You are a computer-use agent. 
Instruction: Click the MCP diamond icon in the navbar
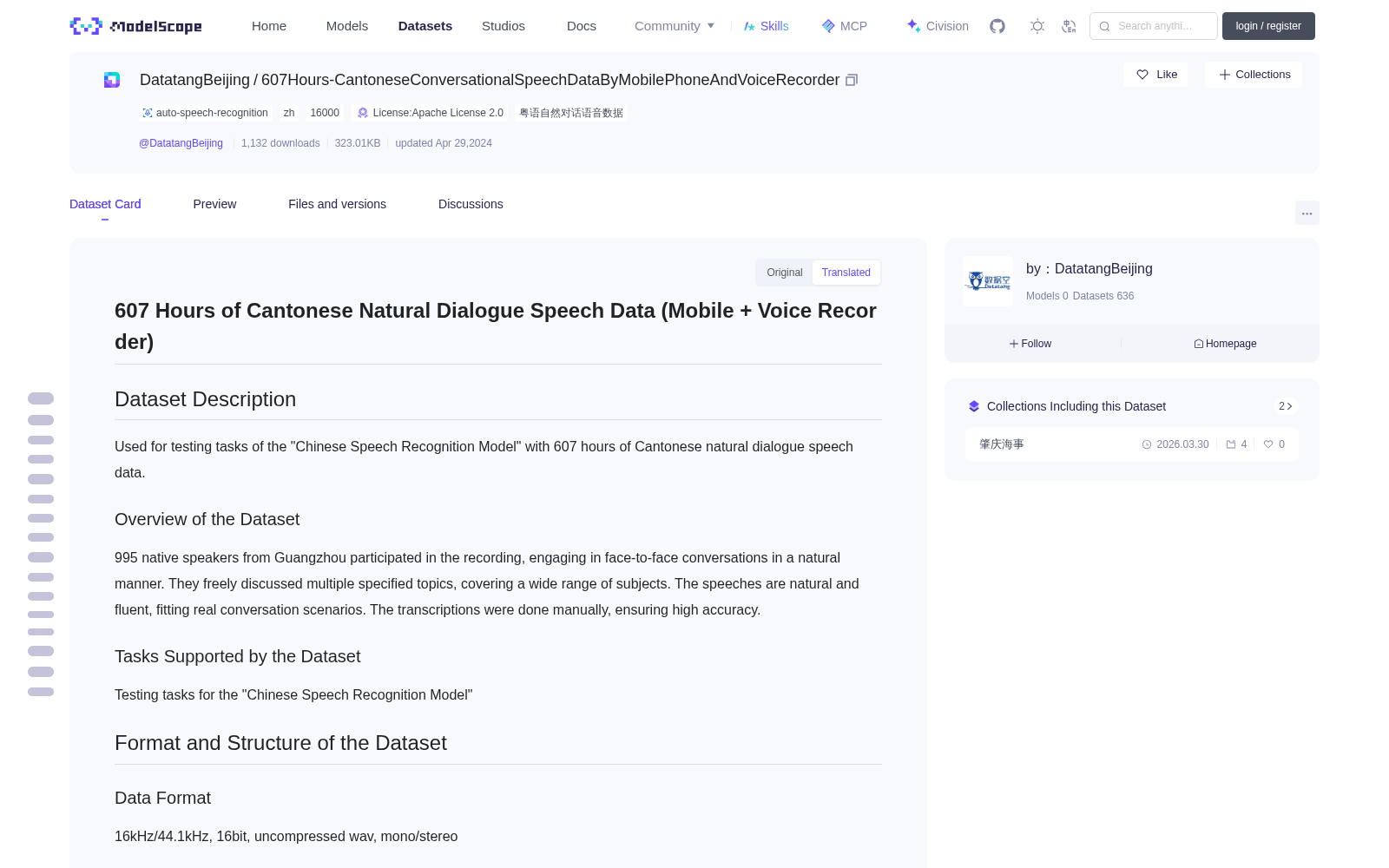828,26
